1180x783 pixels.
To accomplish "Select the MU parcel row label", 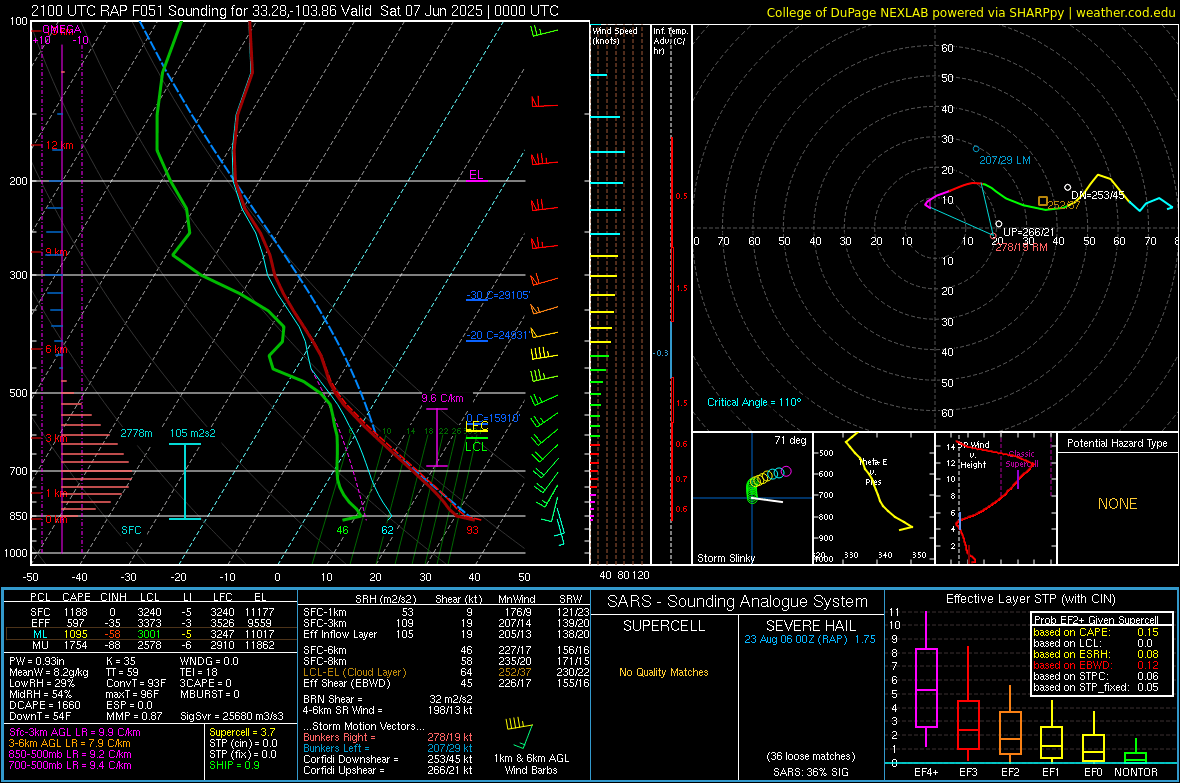I will click(x=40, y=645).
